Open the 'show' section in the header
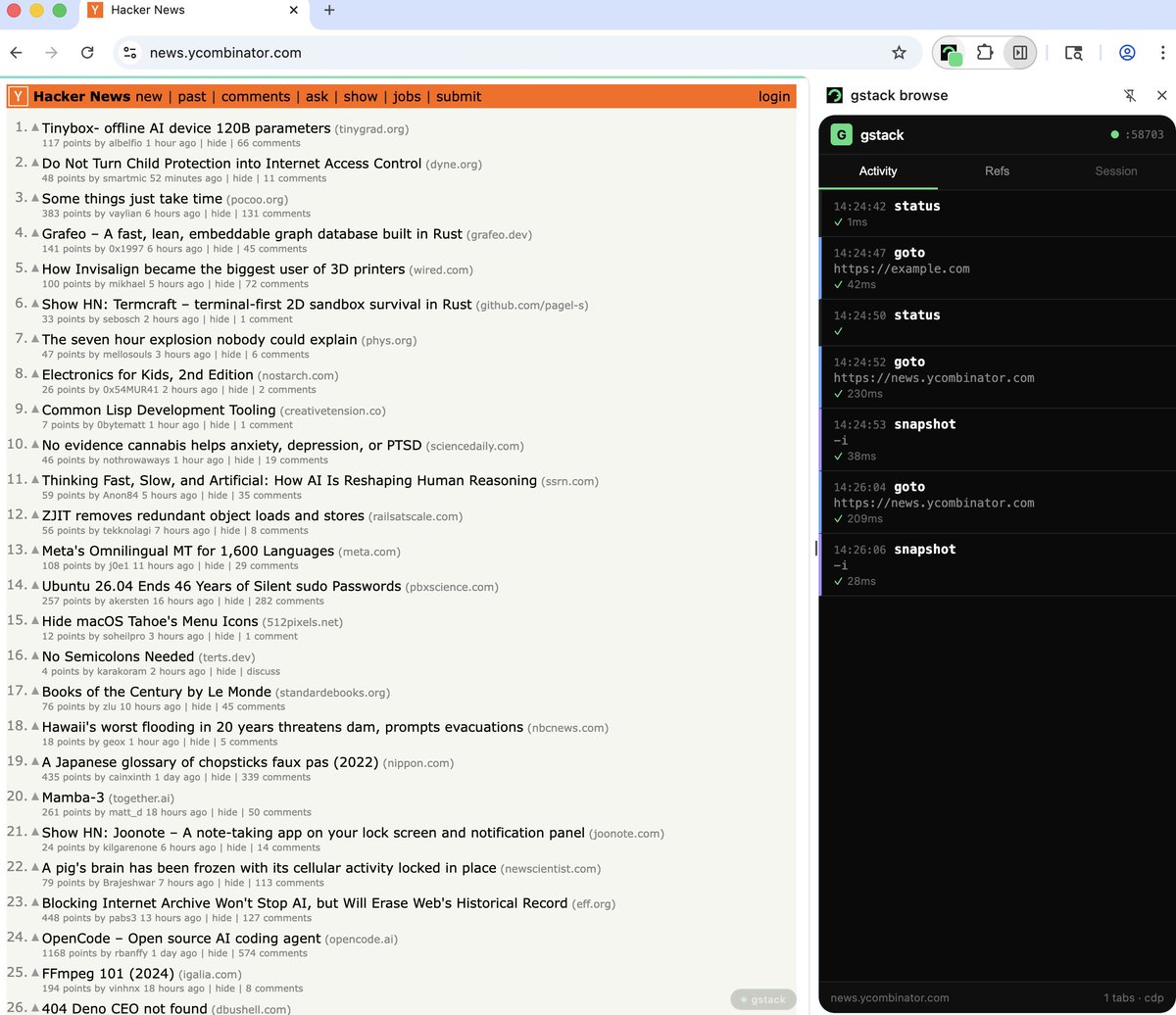 [x=361, y=96]
